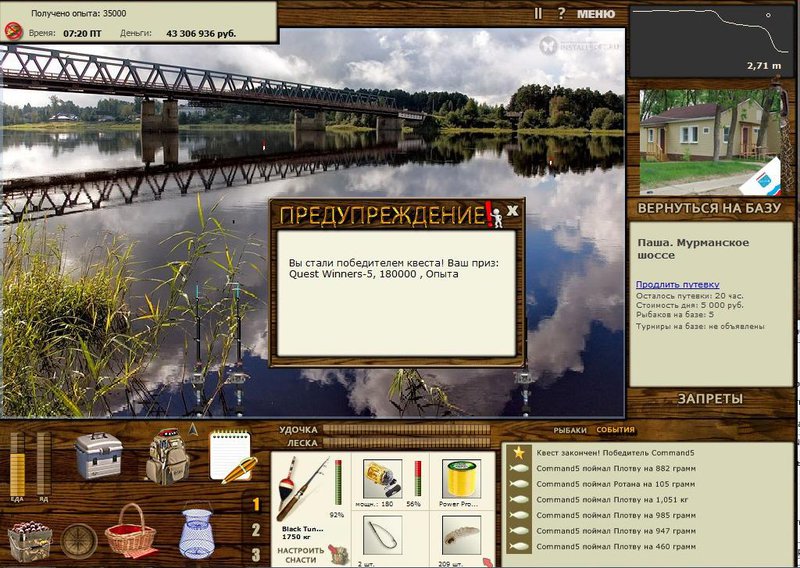Screen dimensions: 800x568
Task: Click the gold star next to Квест закончен
Action: (x=519, y=453)
